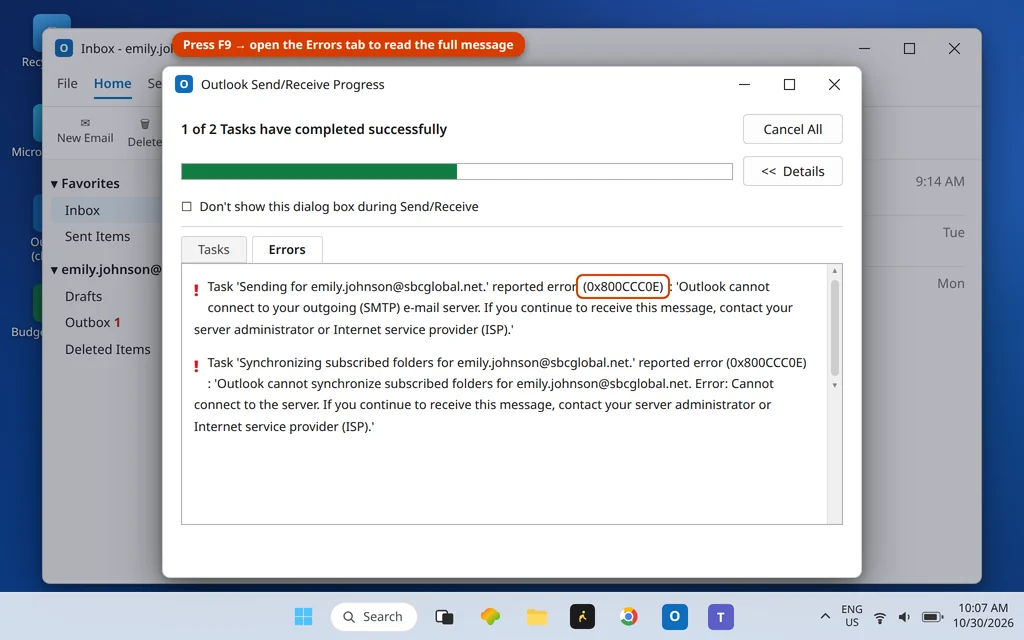Close the Outlook Inbox window

954,48
